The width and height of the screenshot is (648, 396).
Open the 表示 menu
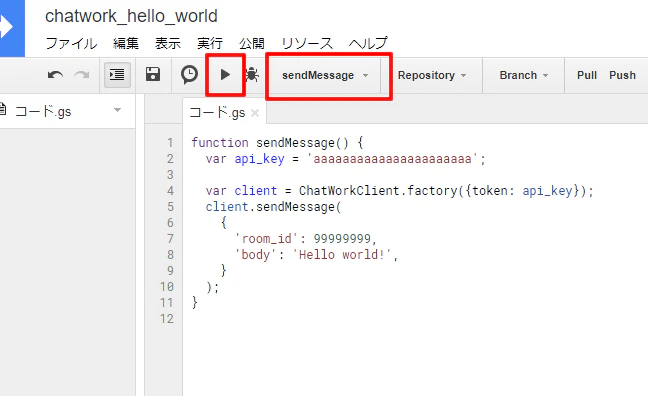(x=168, y=43)
